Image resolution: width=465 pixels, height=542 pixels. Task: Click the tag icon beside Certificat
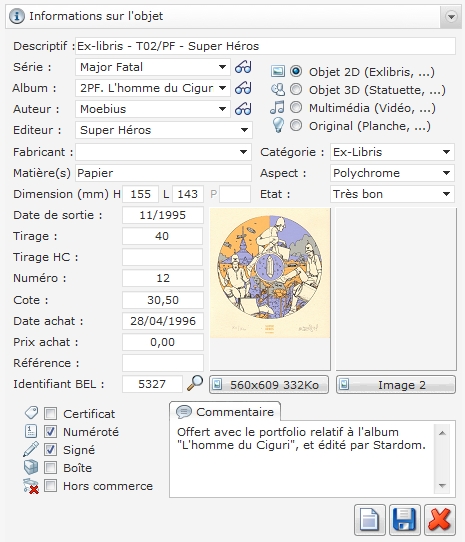point(31,412)
